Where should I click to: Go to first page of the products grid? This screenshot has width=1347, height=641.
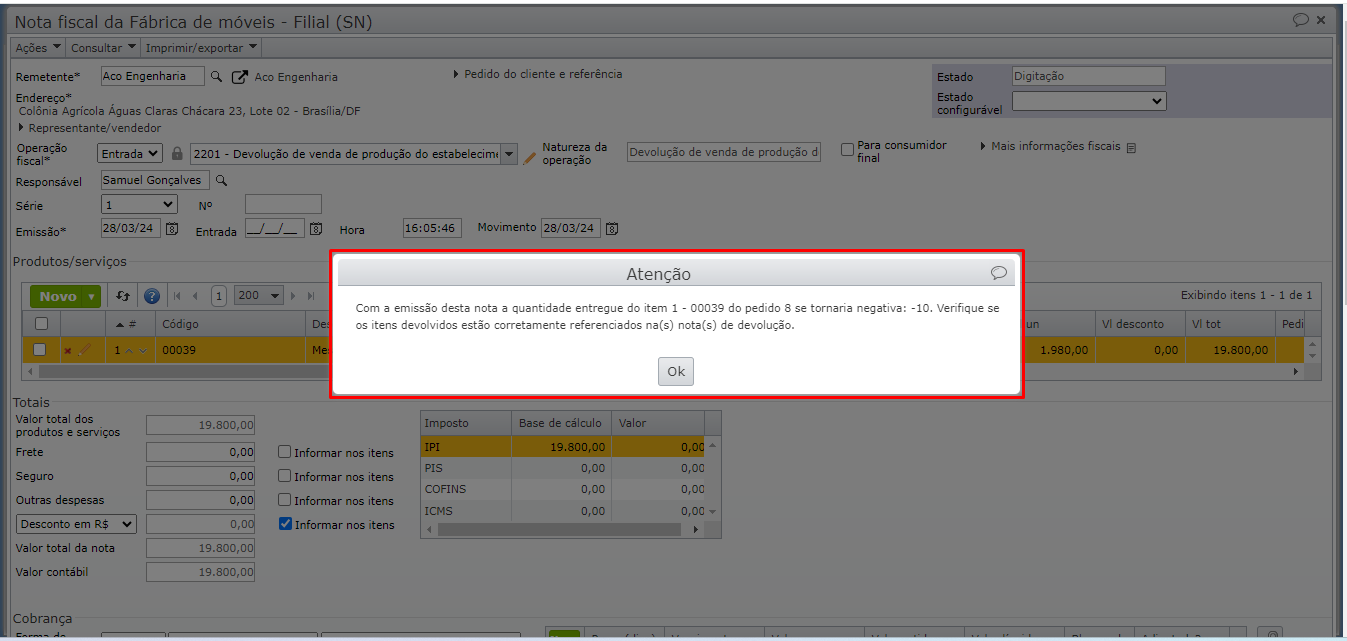[177, 296]
